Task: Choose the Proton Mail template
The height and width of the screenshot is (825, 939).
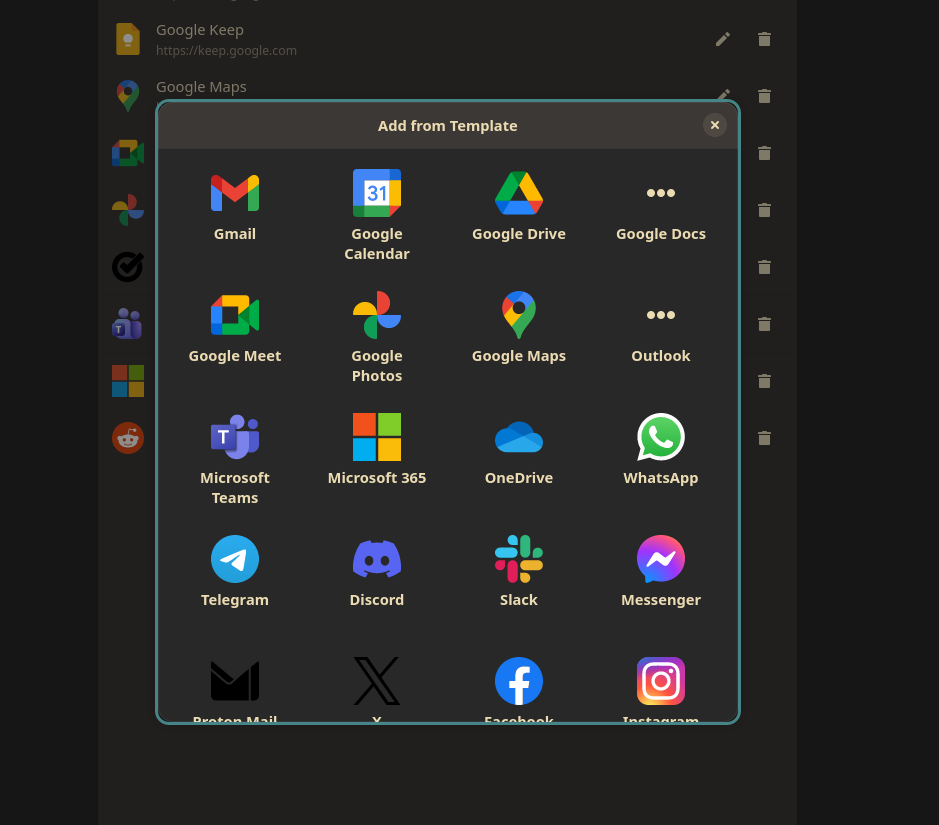Action: pos(235,686)
